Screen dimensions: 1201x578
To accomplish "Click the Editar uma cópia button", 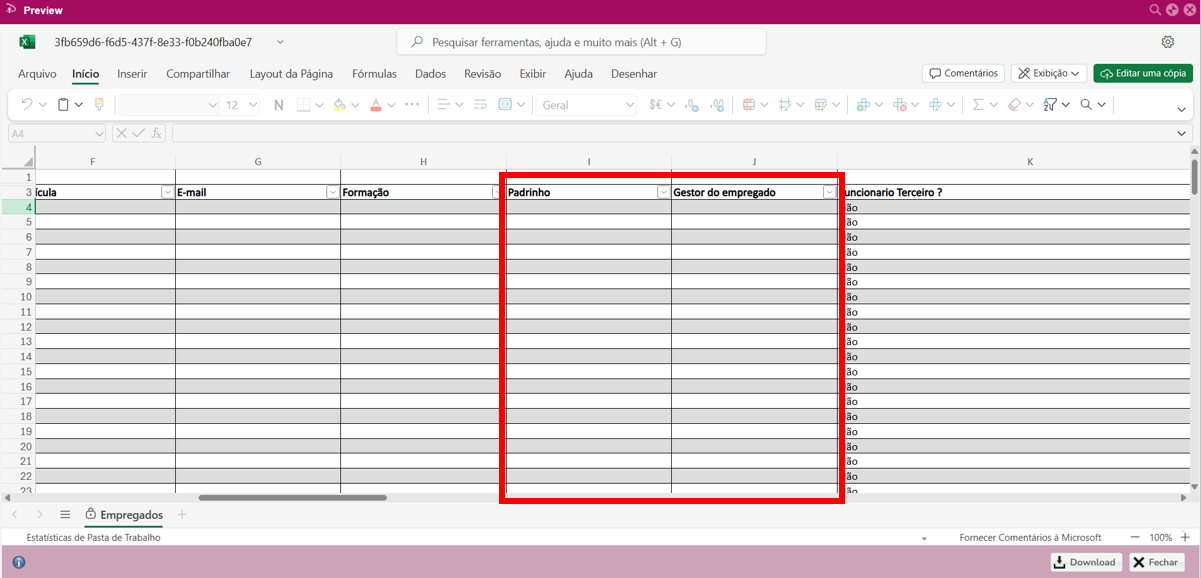I will tap(1143, 73).
